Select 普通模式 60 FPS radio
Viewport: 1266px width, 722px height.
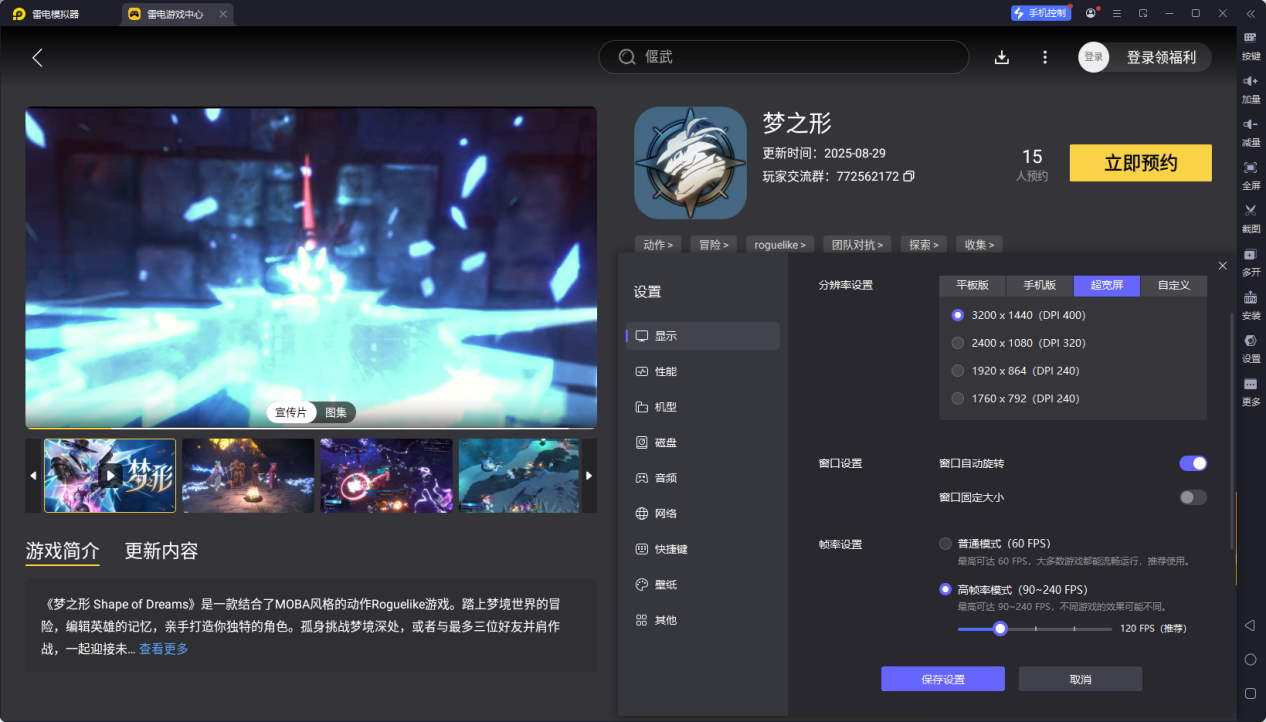pos(945,544)
